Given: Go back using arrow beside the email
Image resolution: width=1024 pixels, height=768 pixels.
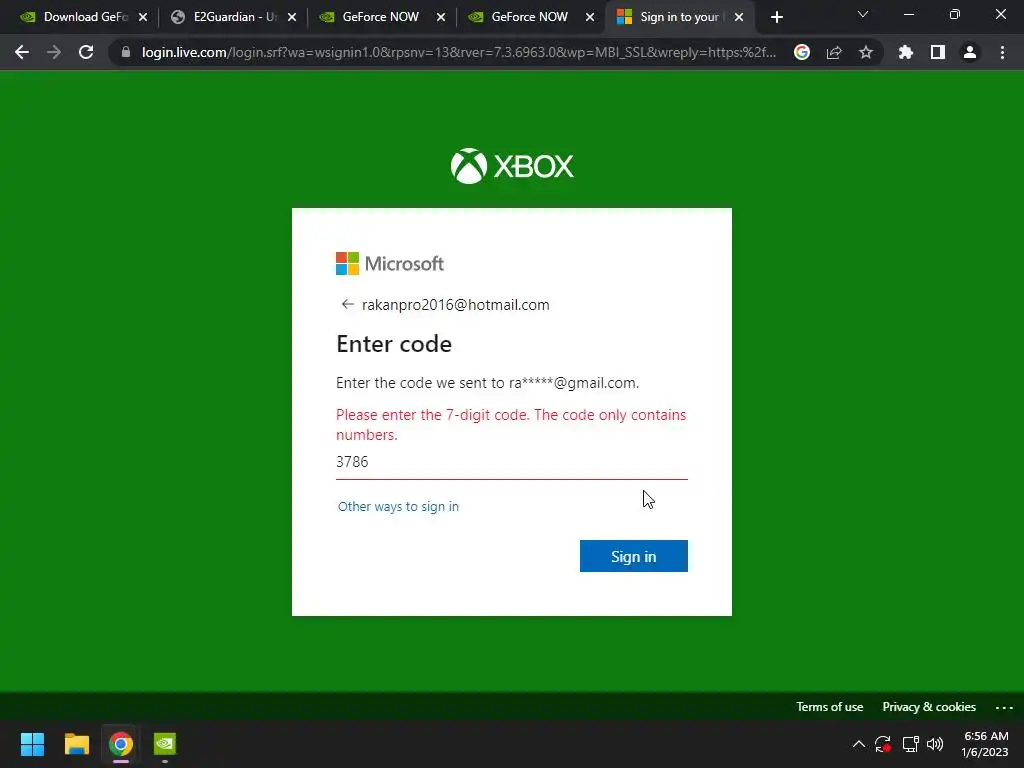Looking at the screenshot, I should [347, 304].
